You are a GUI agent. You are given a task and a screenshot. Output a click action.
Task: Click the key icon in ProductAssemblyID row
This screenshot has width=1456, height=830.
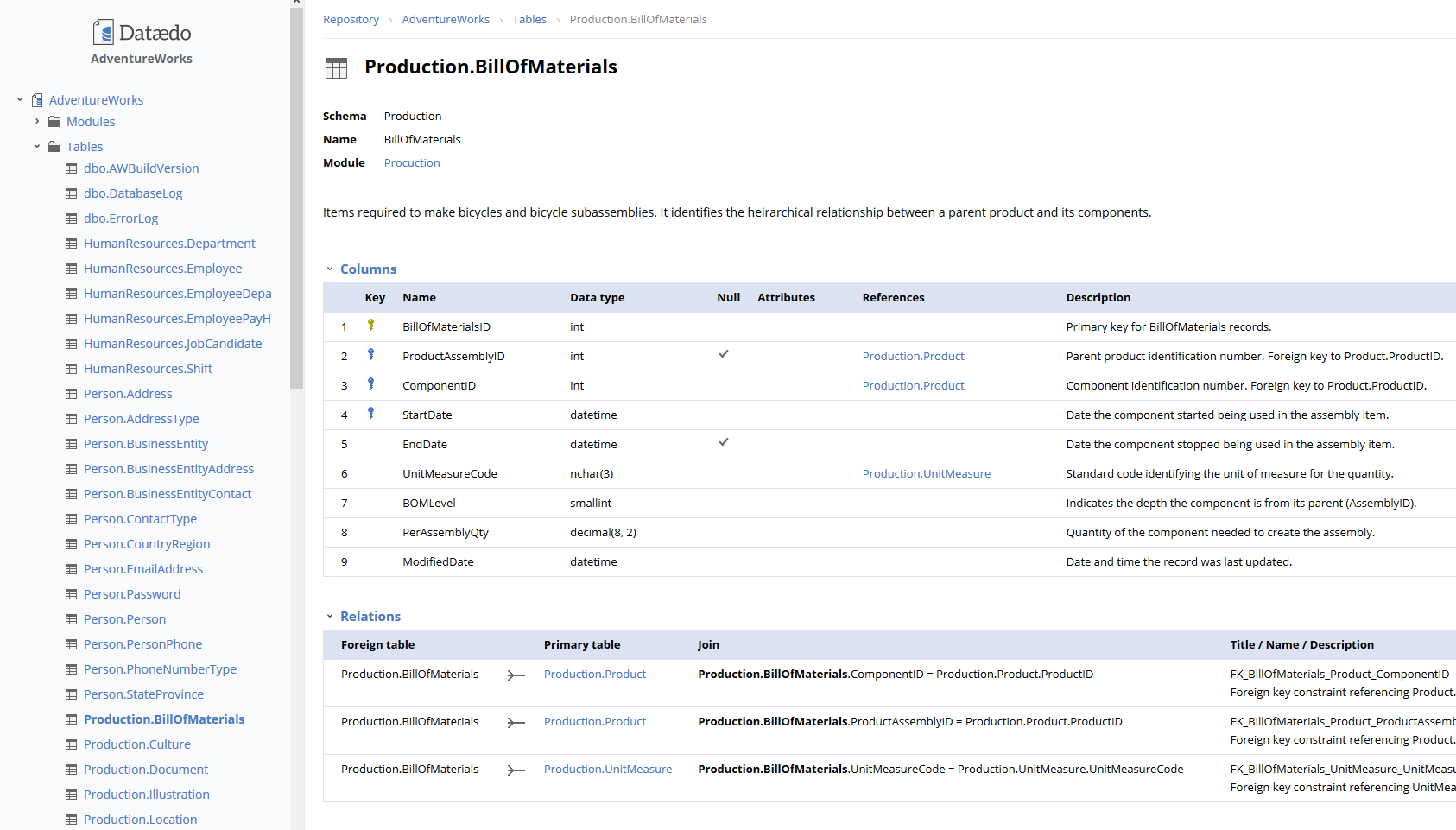click(x=370, y=355)
